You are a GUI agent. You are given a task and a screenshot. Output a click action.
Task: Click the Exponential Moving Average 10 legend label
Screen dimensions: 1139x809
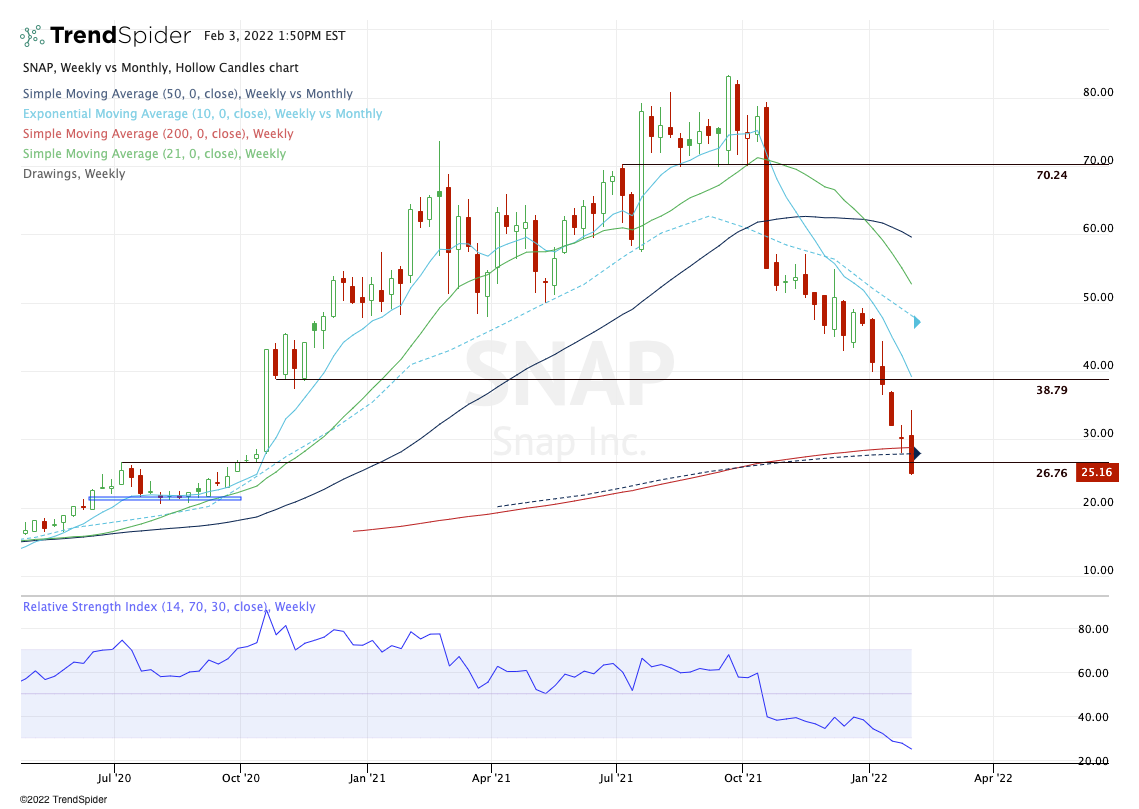[202, 113]
